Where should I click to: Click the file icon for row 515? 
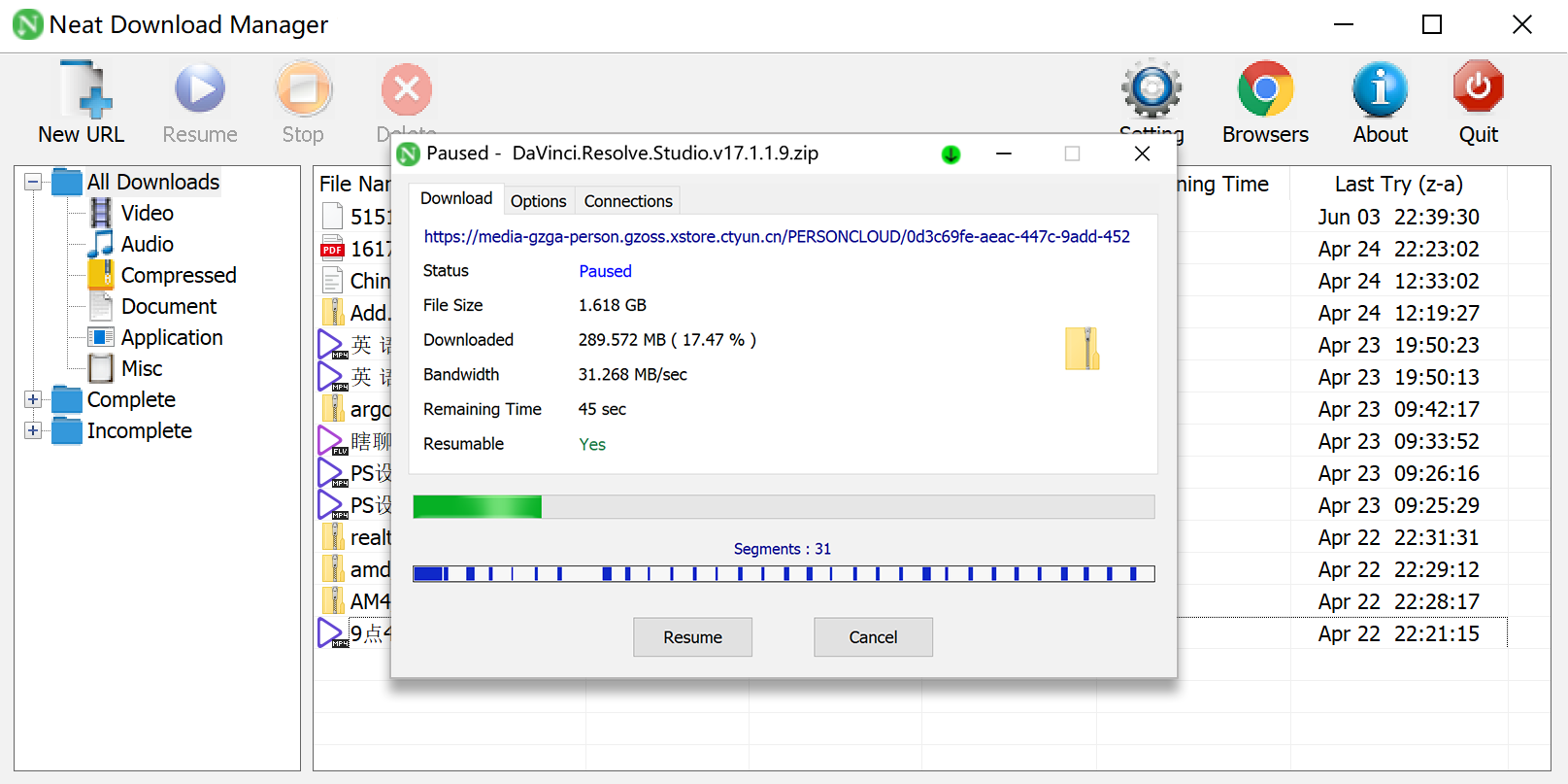click(332, 216)
